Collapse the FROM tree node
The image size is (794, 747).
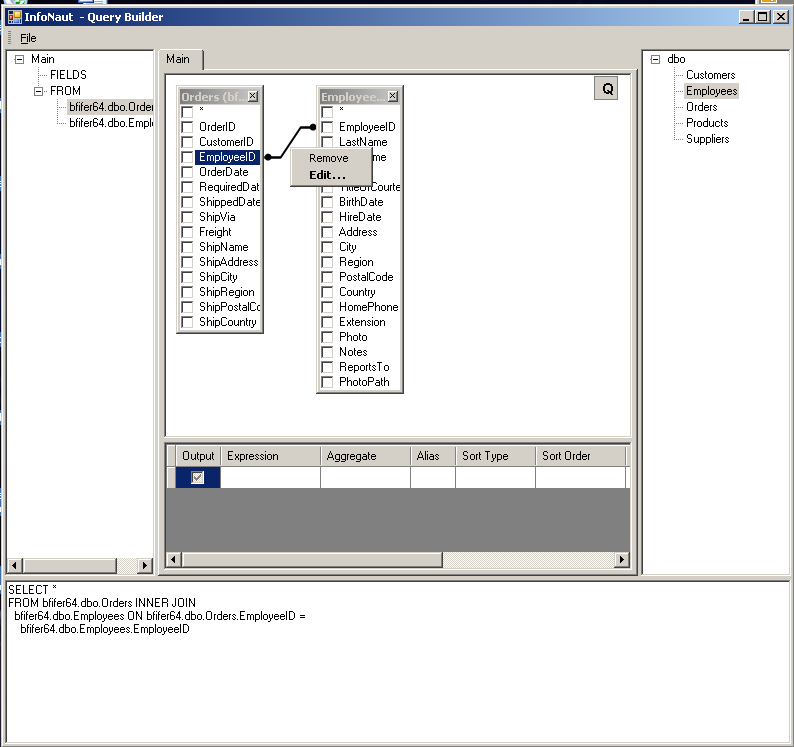(38, 91)
